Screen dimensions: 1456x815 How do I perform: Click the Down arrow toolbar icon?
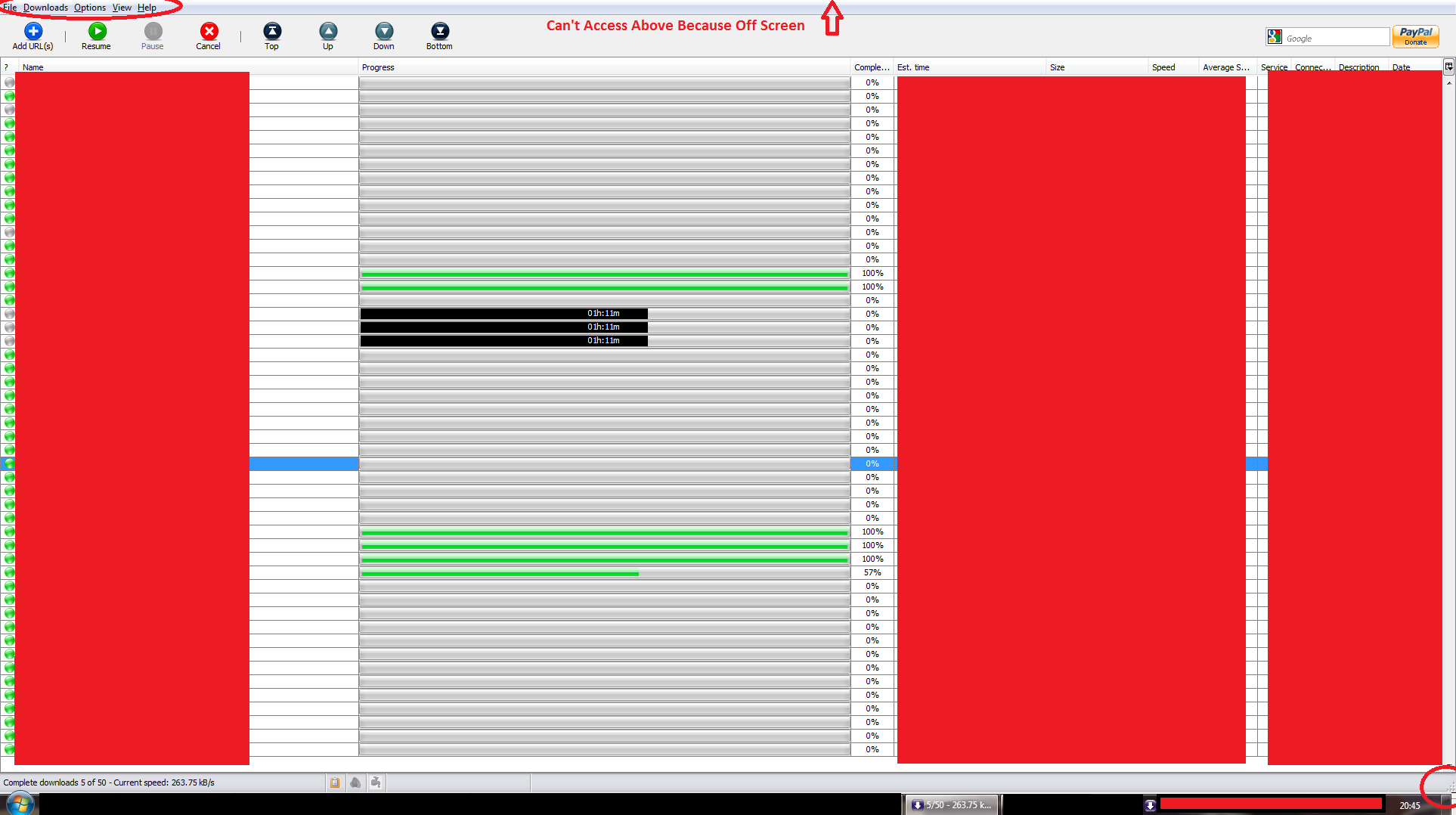pyautogui.click(x=384, y=32)
